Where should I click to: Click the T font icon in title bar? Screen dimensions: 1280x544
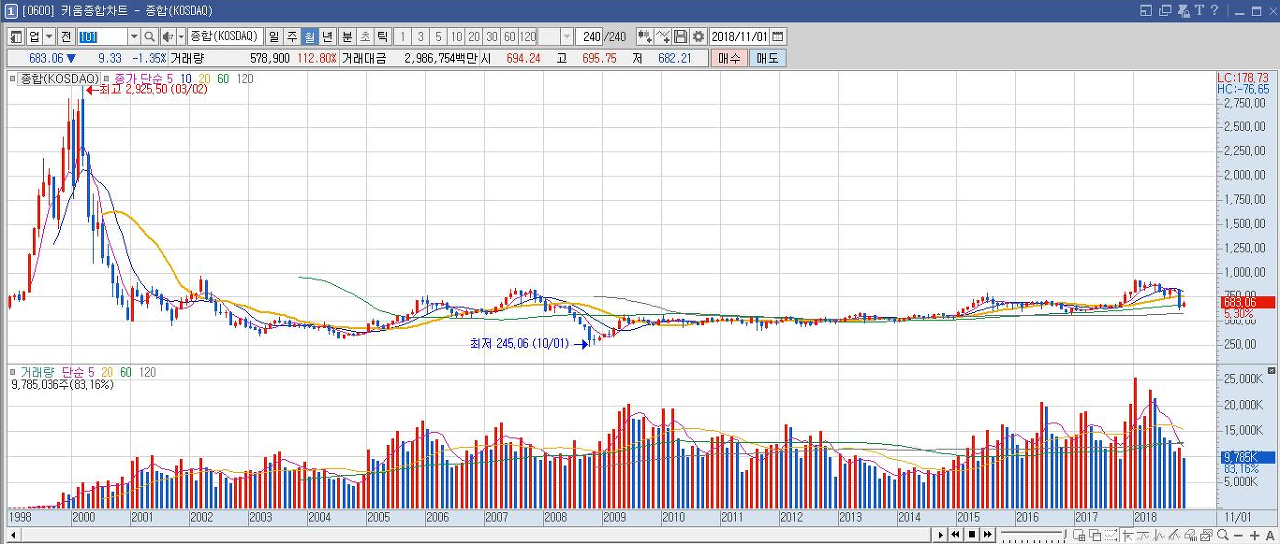(x=1199, y=10)
